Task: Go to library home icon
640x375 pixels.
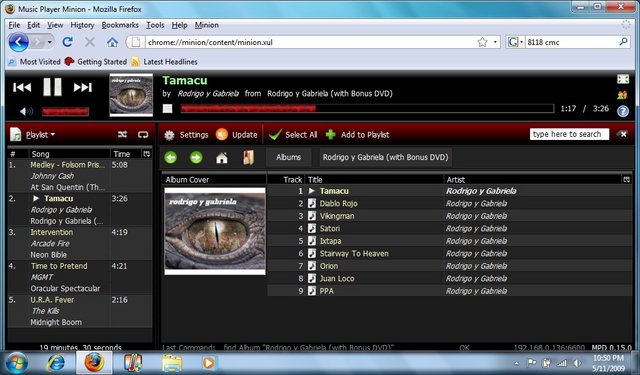Action: (x=222, y=158)
